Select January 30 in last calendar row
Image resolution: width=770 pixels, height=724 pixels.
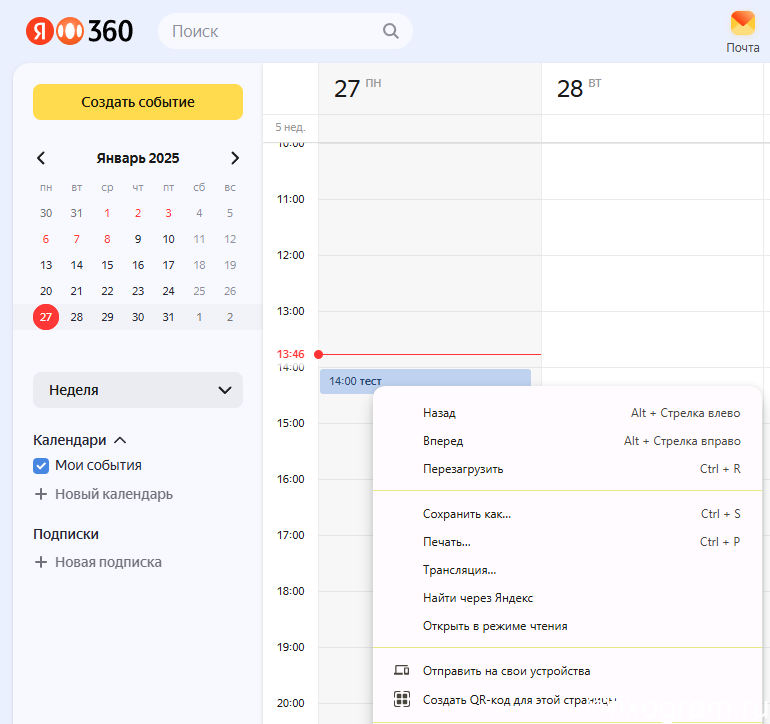pyautogui.click(x=138, y=317)
